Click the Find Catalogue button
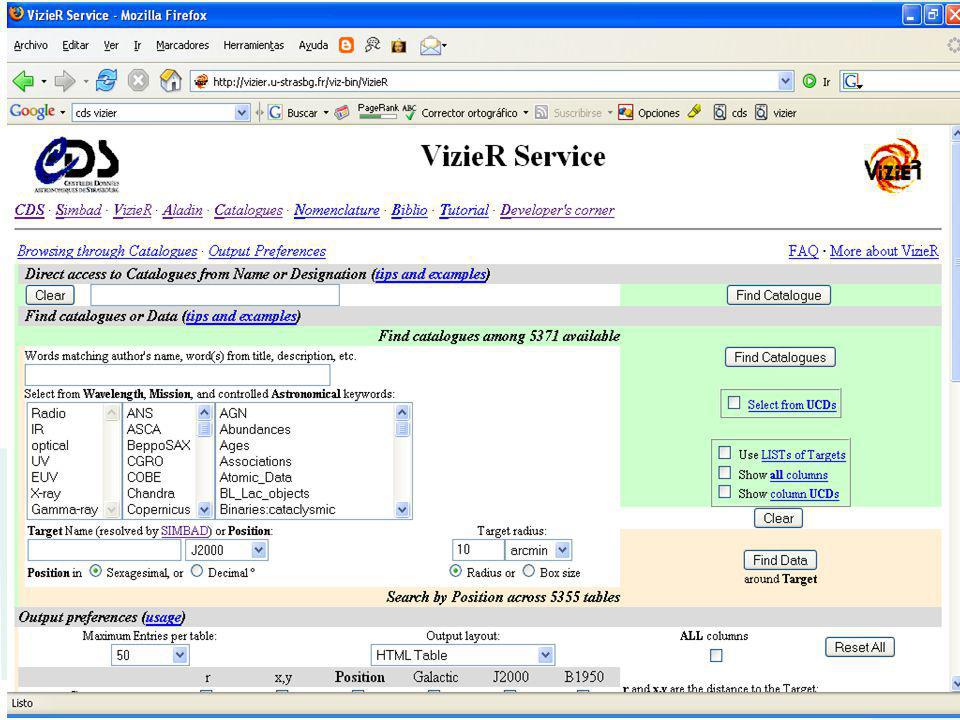This screenshot has width=960, height=720. click(x=779, y=295)
